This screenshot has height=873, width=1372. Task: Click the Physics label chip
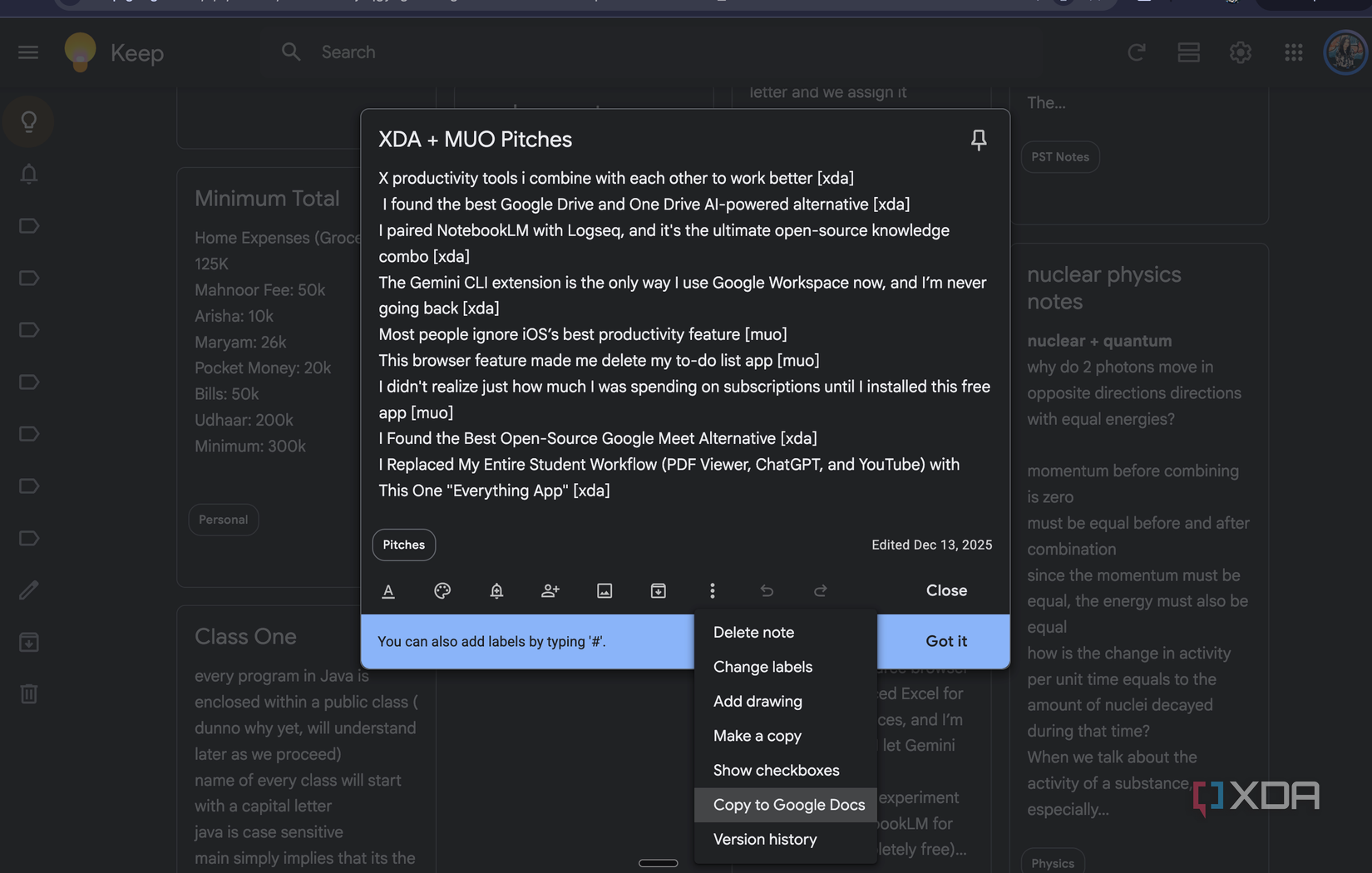coord(1053,863)
